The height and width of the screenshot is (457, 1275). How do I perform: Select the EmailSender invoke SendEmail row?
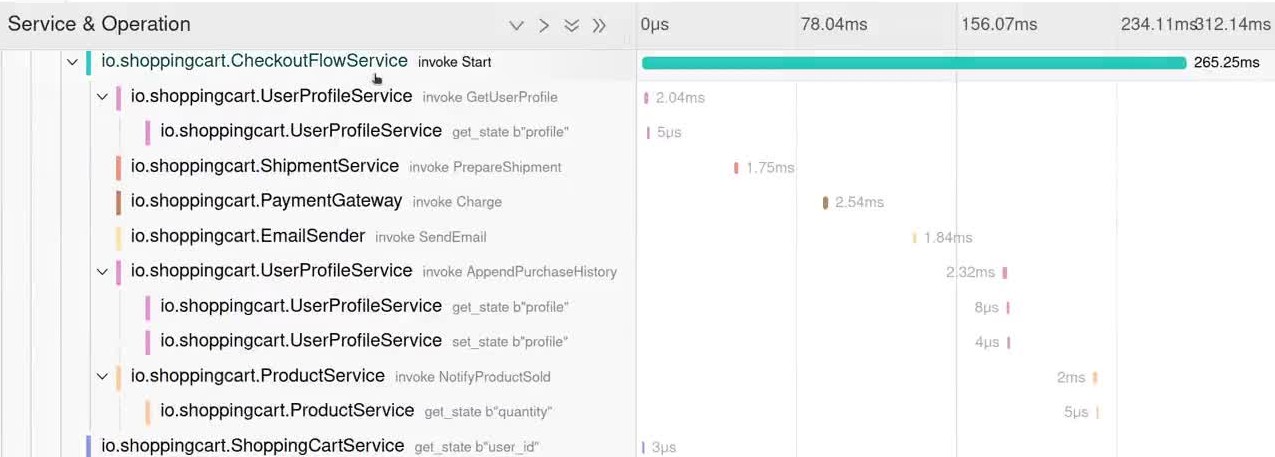[248, 236]
